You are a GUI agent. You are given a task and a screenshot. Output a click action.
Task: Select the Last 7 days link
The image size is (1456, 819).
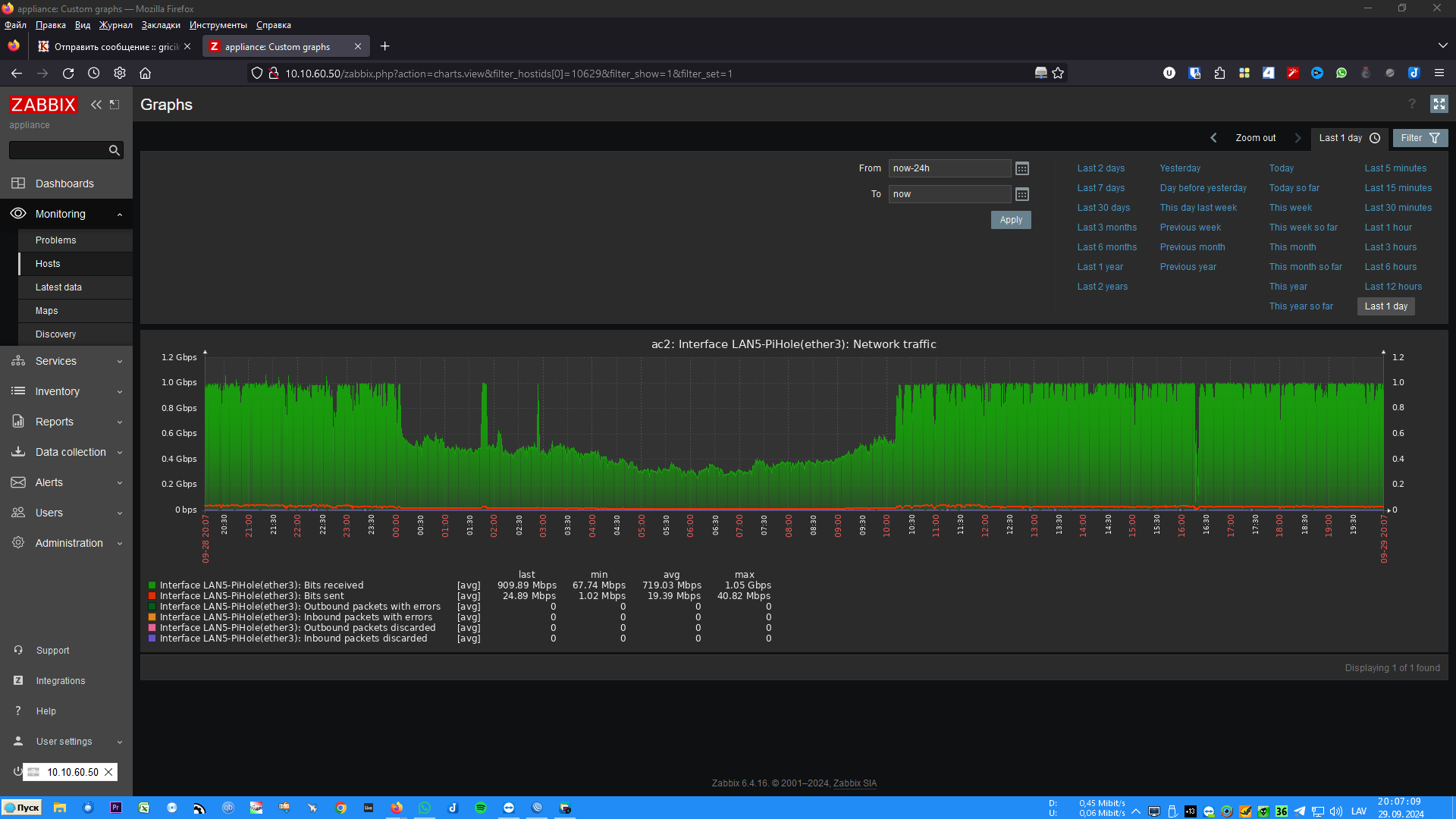pos(1100,188)
